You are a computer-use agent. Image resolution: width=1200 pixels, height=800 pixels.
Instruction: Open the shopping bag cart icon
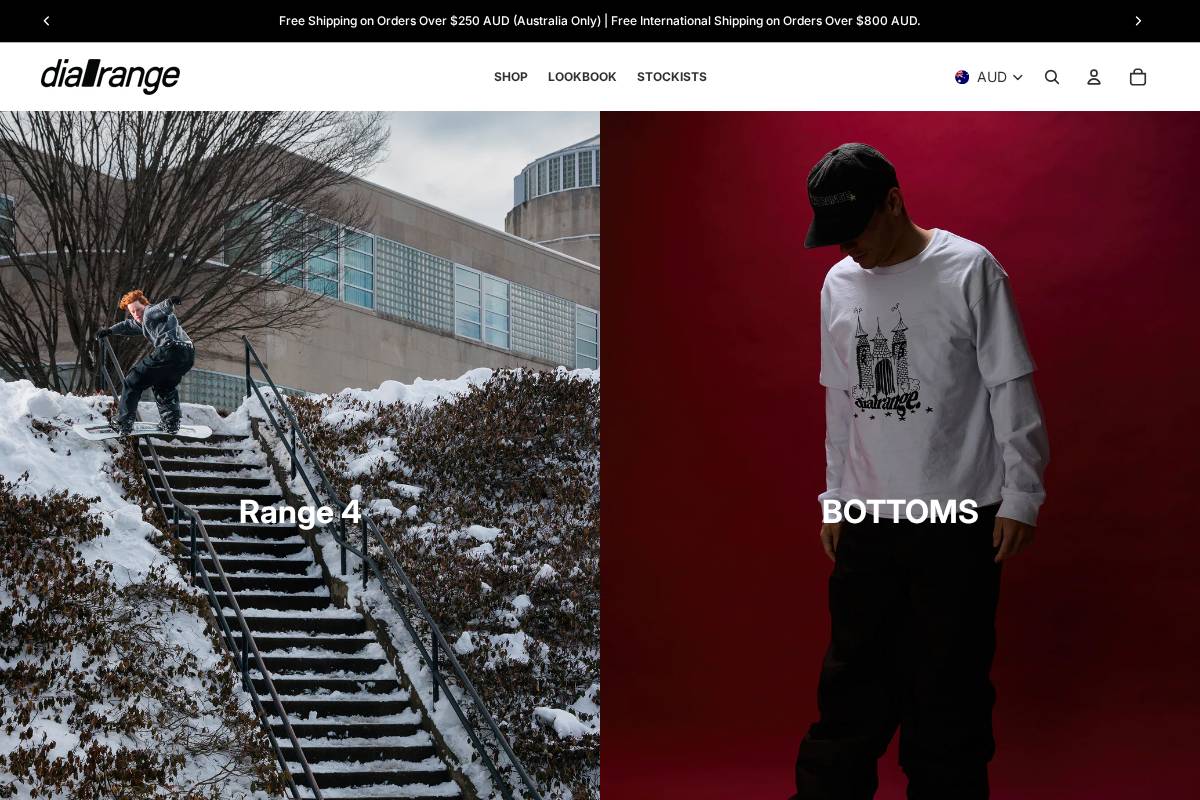[x=1138, y=77]
